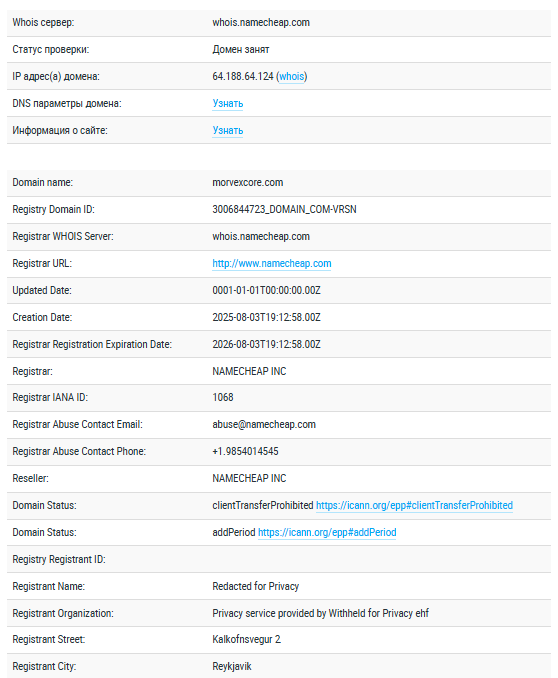The height and width of the screenshot is (678, 558).
Task: Click the Whois сервер value whois.namecheap.com
Action: pyautogui.click(x=261, y=22)
